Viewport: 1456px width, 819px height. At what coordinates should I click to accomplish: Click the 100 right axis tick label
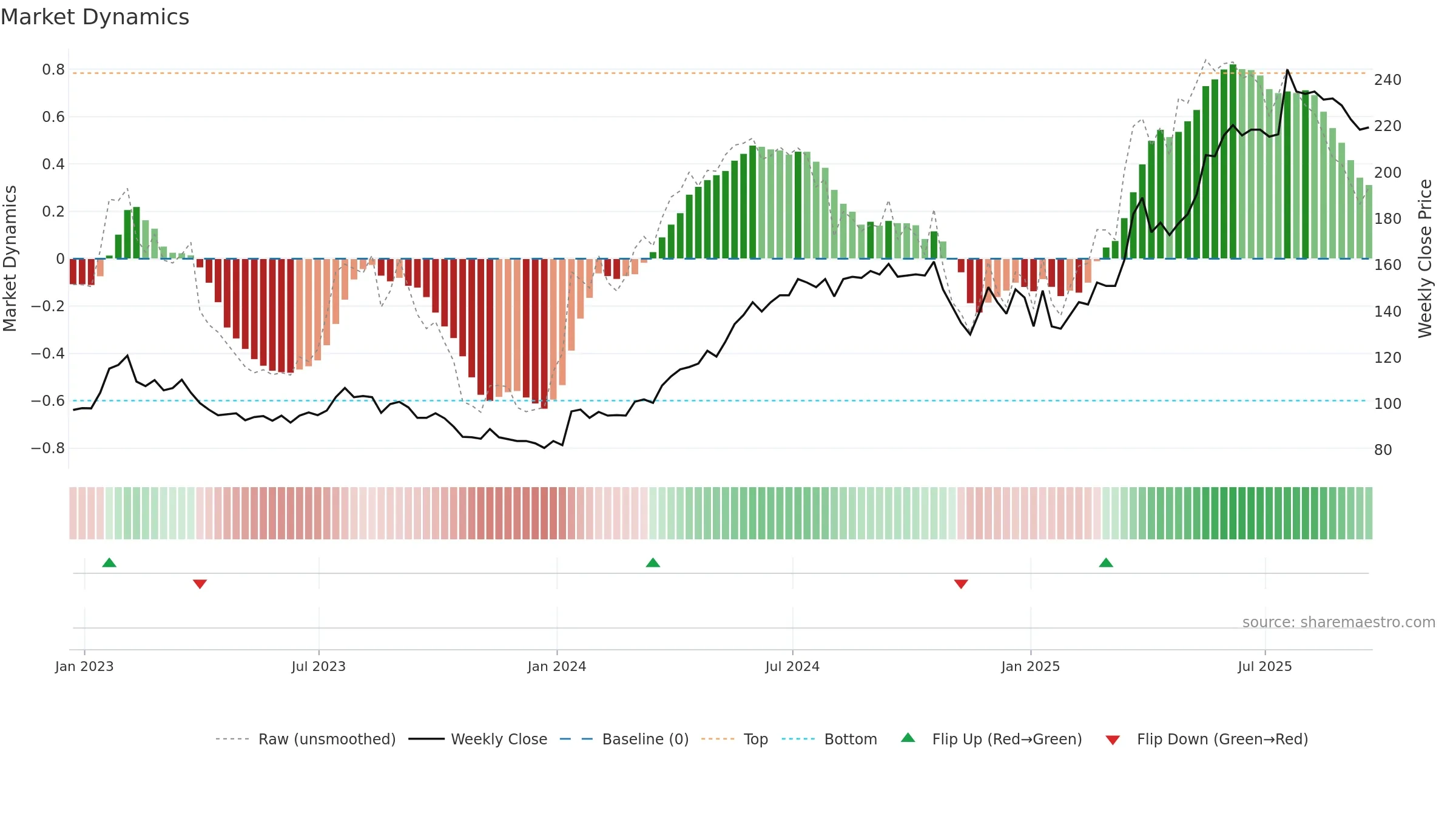click(x=1388, y=403)
